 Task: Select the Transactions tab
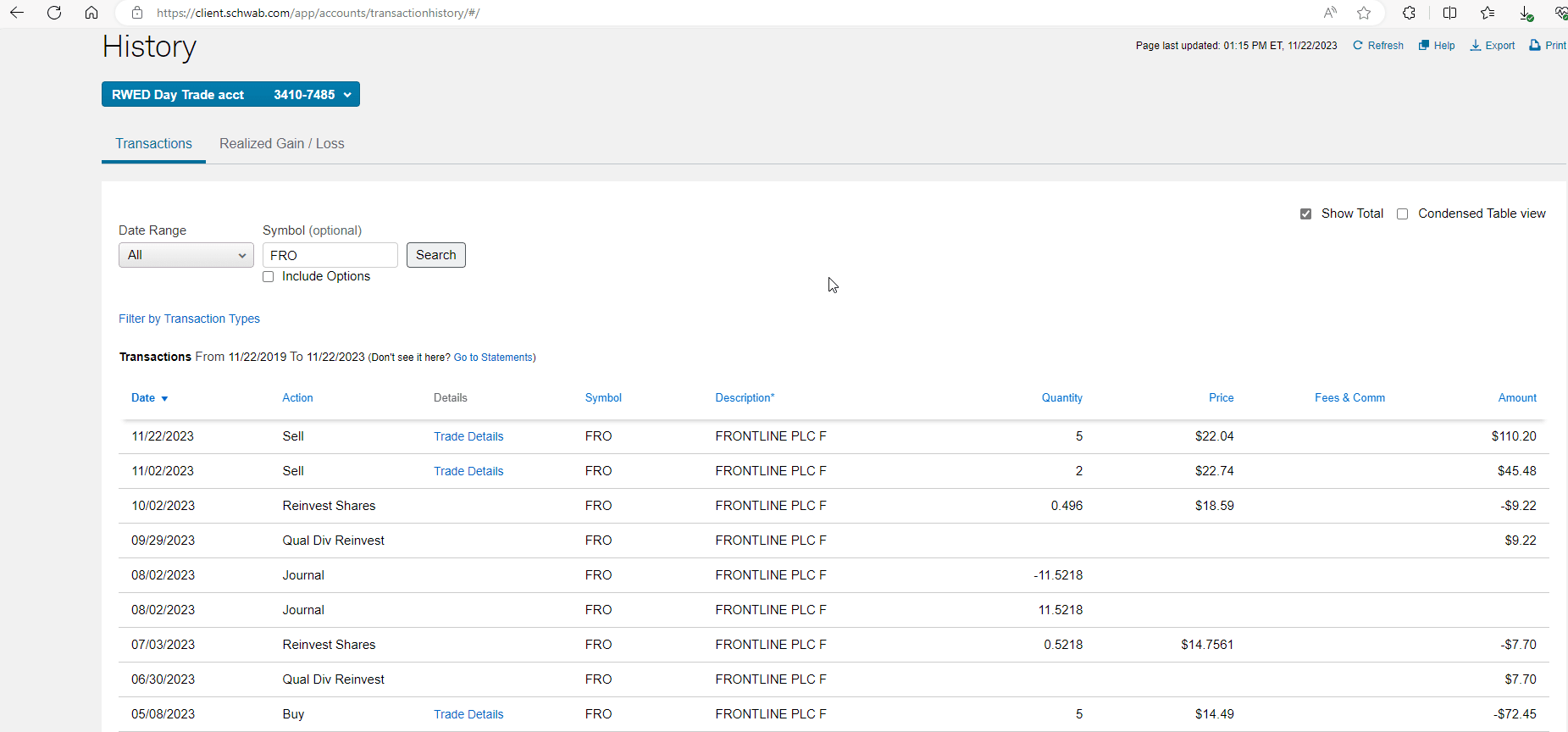coord(153,144)
